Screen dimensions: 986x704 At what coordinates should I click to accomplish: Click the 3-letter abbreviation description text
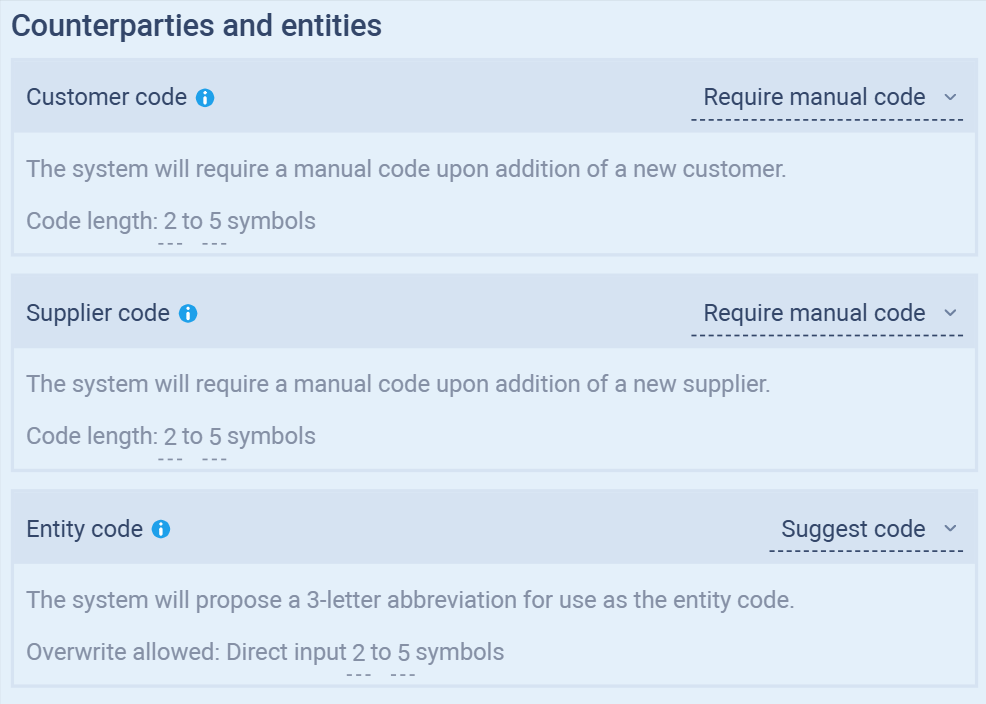(410, 601)
